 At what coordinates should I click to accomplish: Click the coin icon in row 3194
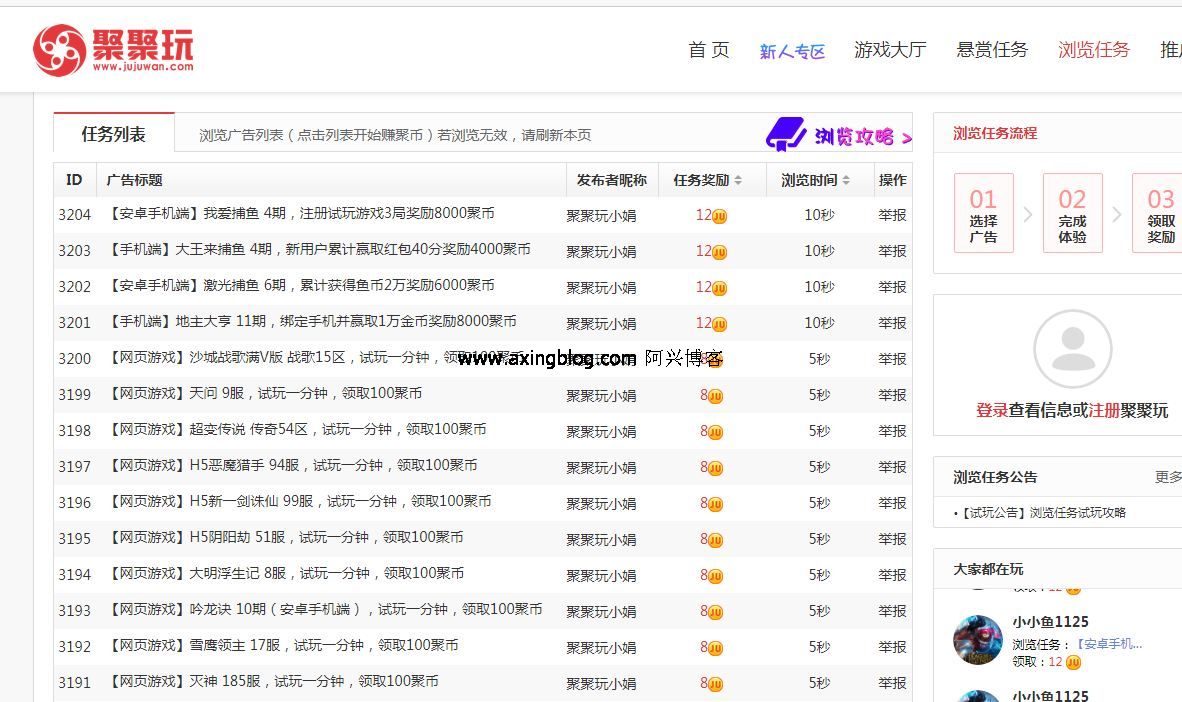pos(715,576)
